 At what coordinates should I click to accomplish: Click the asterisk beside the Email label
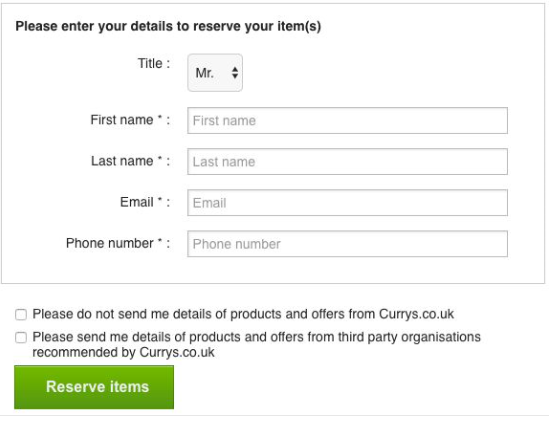pos(160,200)
